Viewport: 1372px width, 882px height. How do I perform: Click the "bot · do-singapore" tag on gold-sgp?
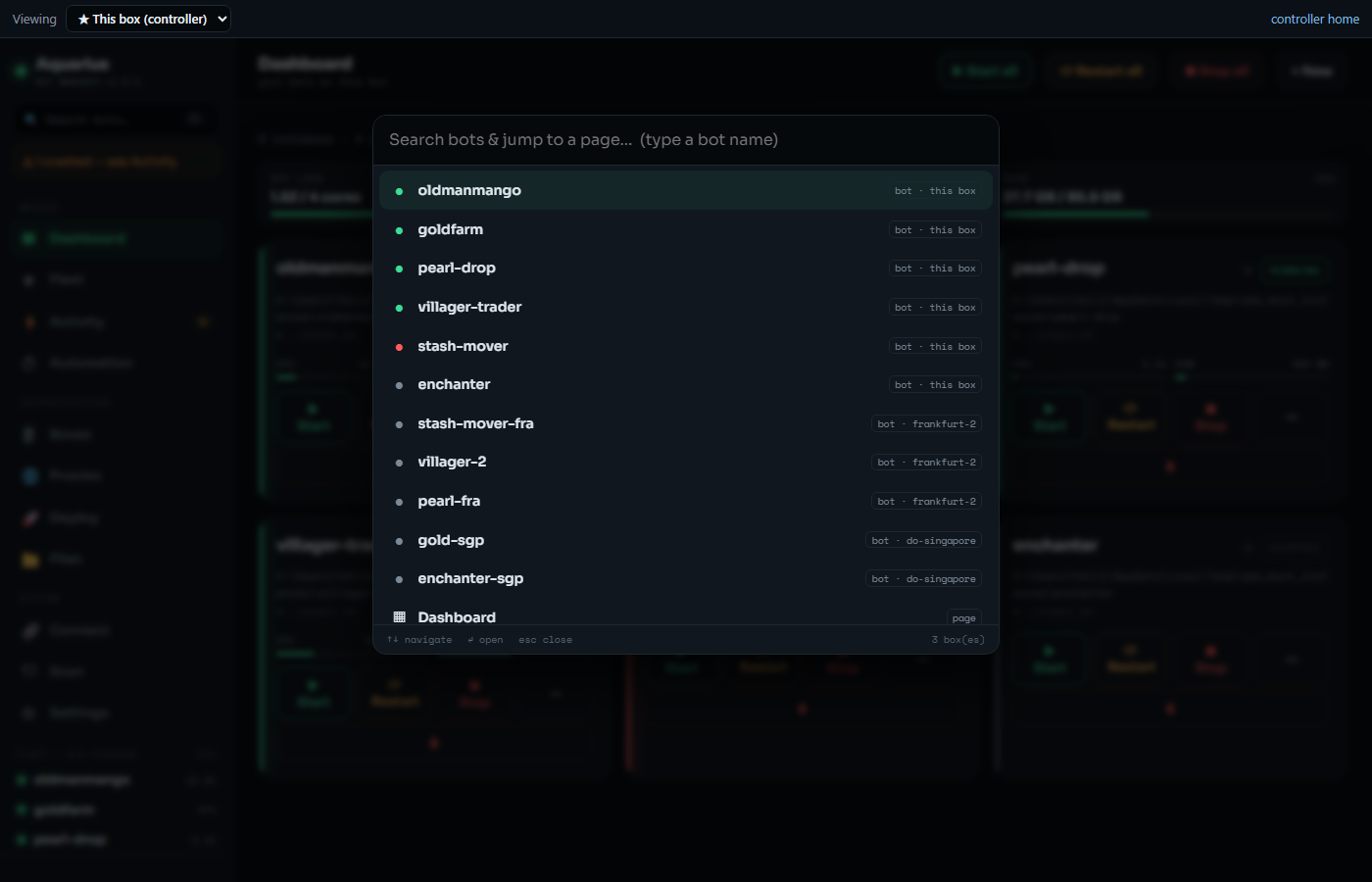pos(923,540)
